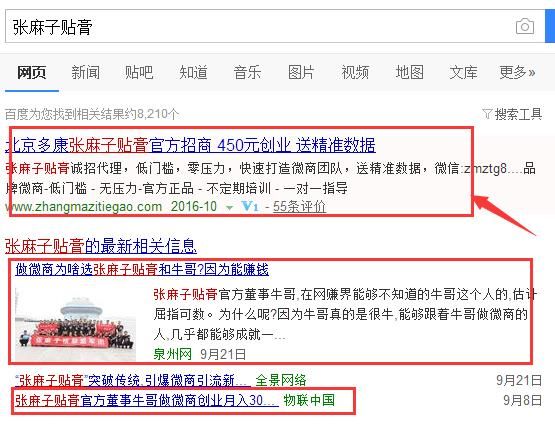Click www.zhangmazitiegao.com URL
The width and height of the screenshot is (555, 425).
pyautogui.click(x=84, y=206)
